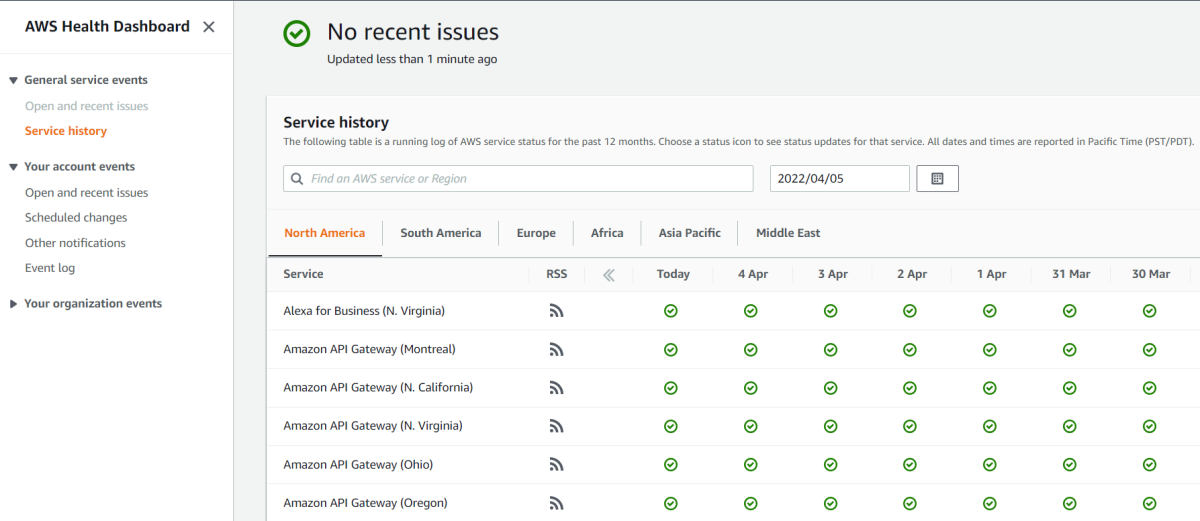Switch to Europe tab
This screenshot has height=521, width=1200.
point(536,233)
